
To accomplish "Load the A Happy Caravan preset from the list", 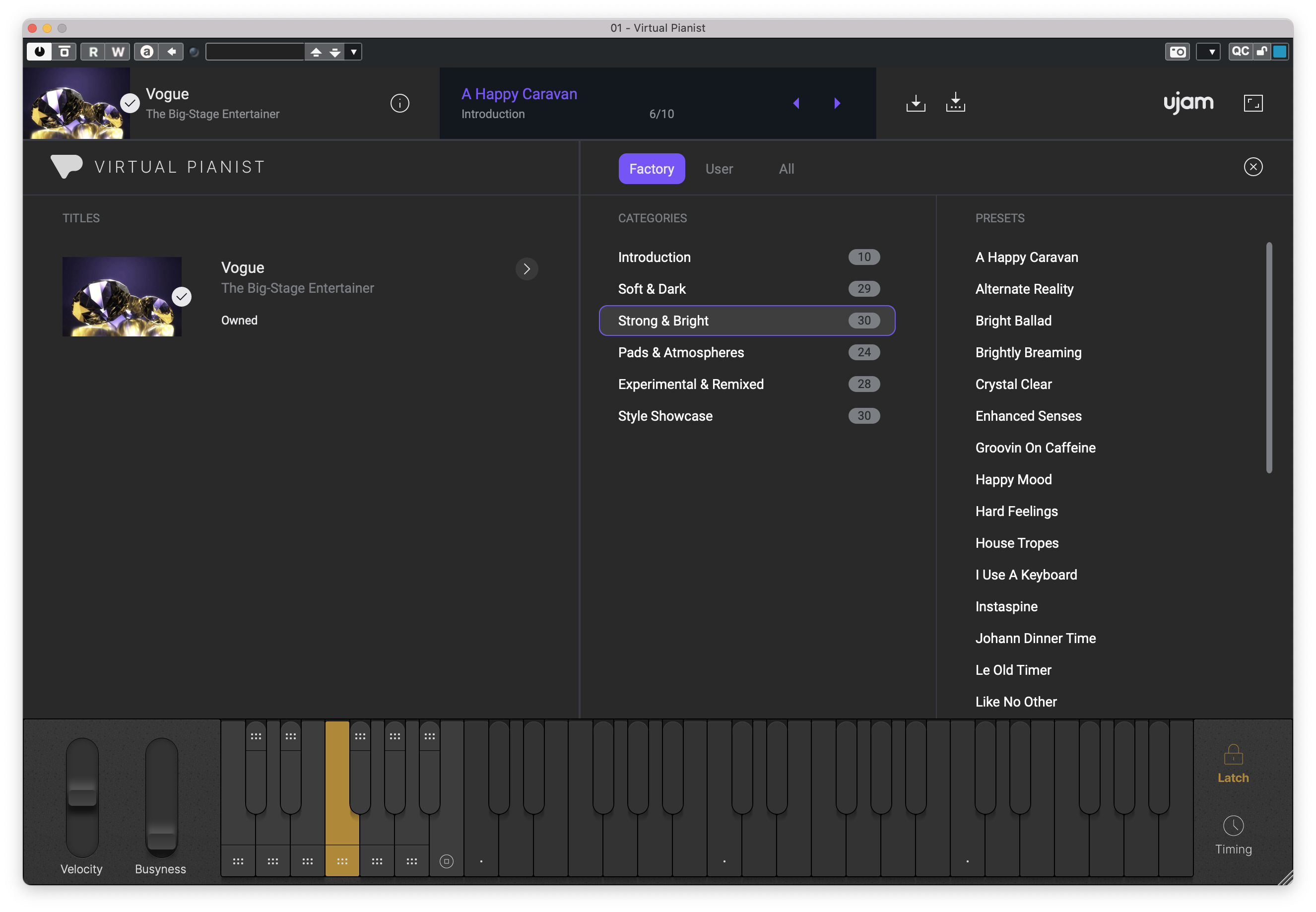I will pyautogui.click(x=1026, y=257).
